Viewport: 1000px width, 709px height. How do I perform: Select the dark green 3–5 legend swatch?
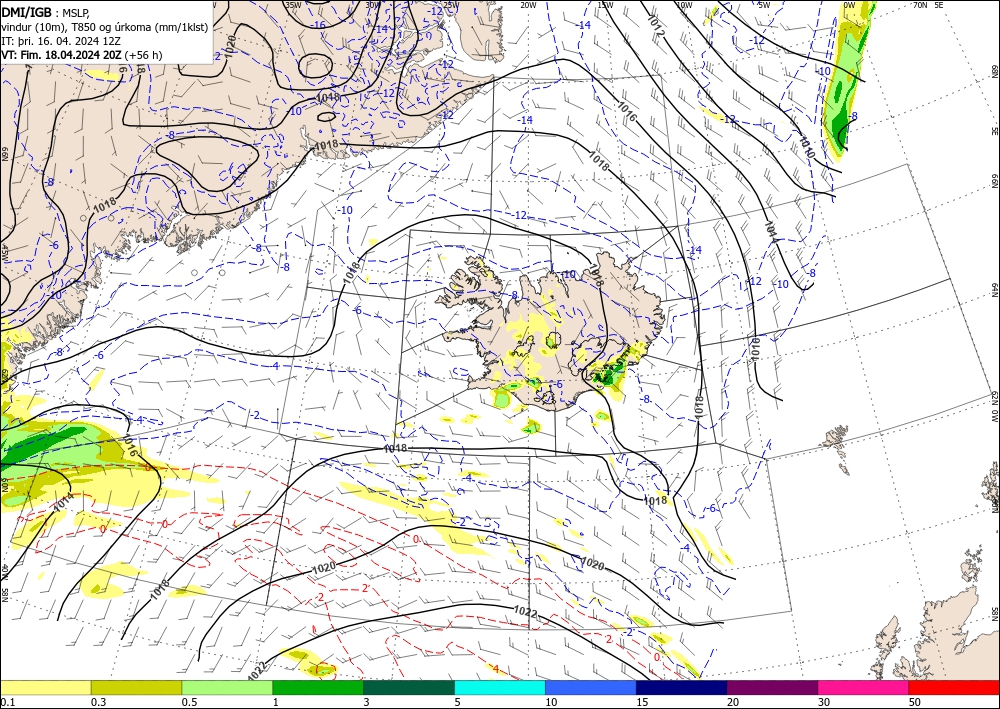click(409, 687)
